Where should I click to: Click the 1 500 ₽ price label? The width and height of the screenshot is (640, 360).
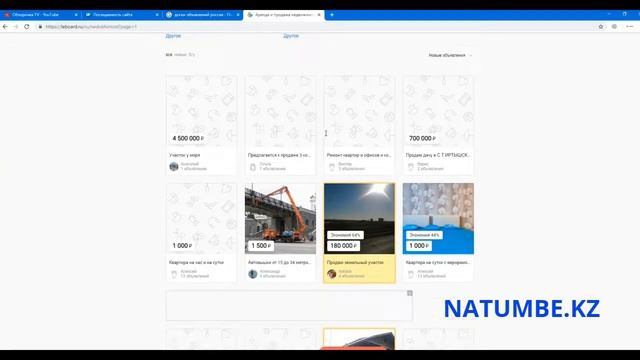click(261, 246)
